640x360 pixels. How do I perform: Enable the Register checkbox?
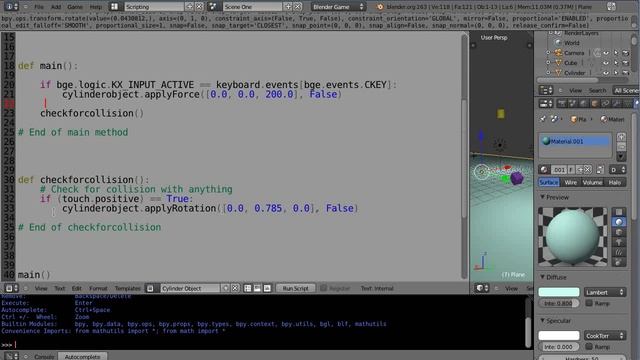click(324, 288)
